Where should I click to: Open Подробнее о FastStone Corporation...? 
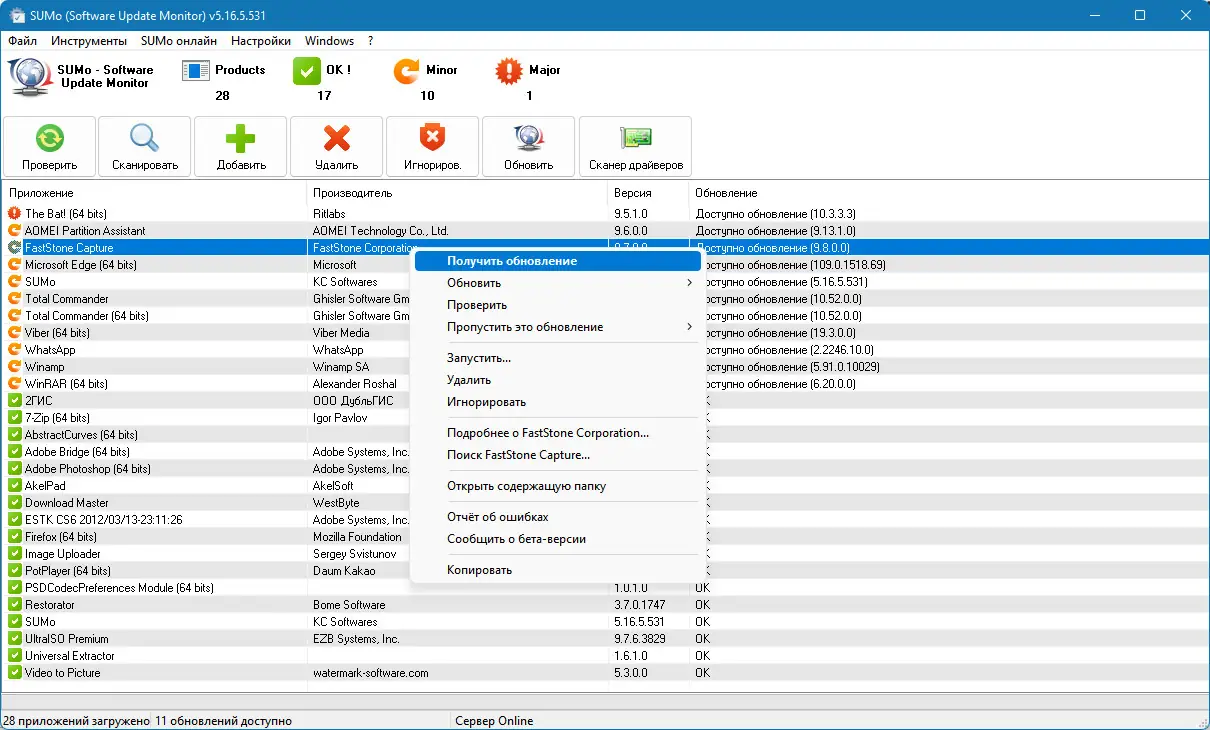[557, 433]
